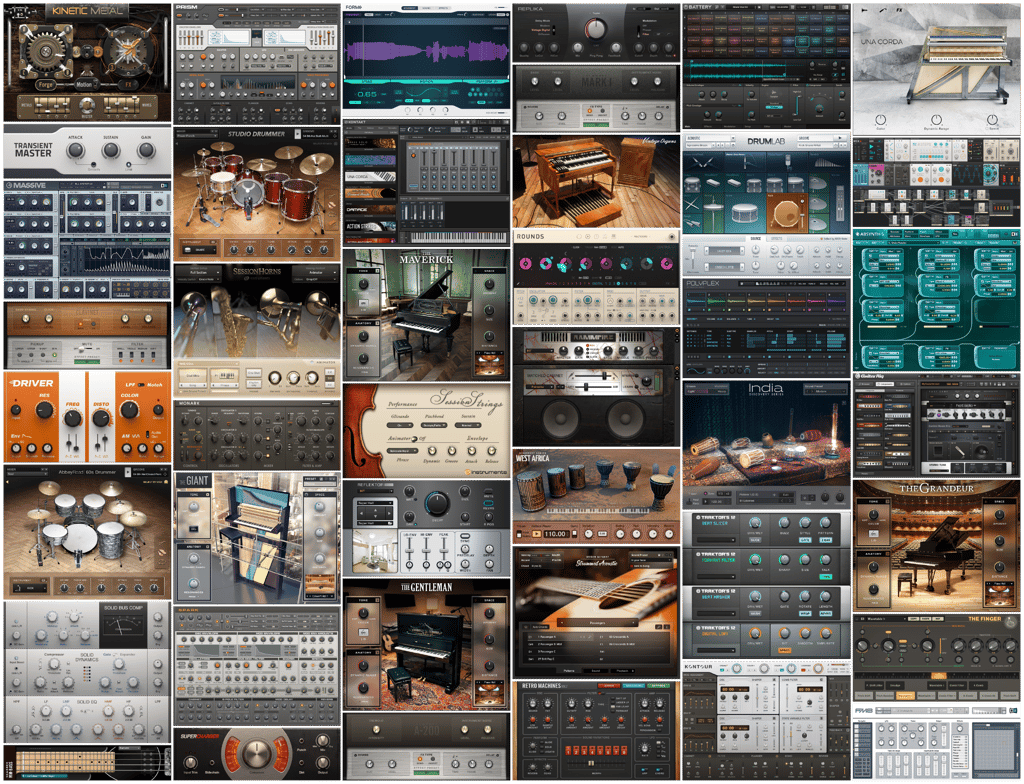Switch to the DrumLab EFFECTS tab

click(x=776, y=239)
